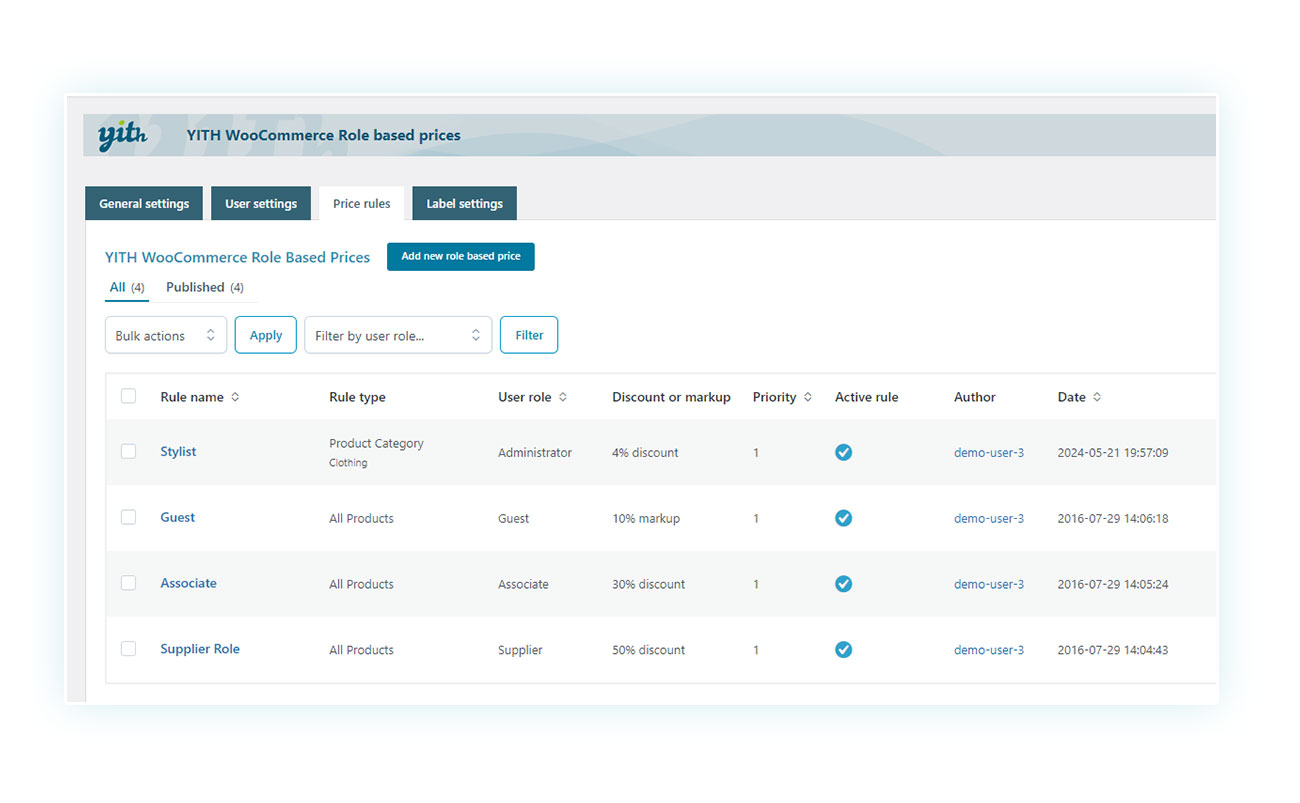Sort by Rule name column arrows
The height and width of the screenshot is (803, 1300).
pyautogui.click(x=235, y=397)
